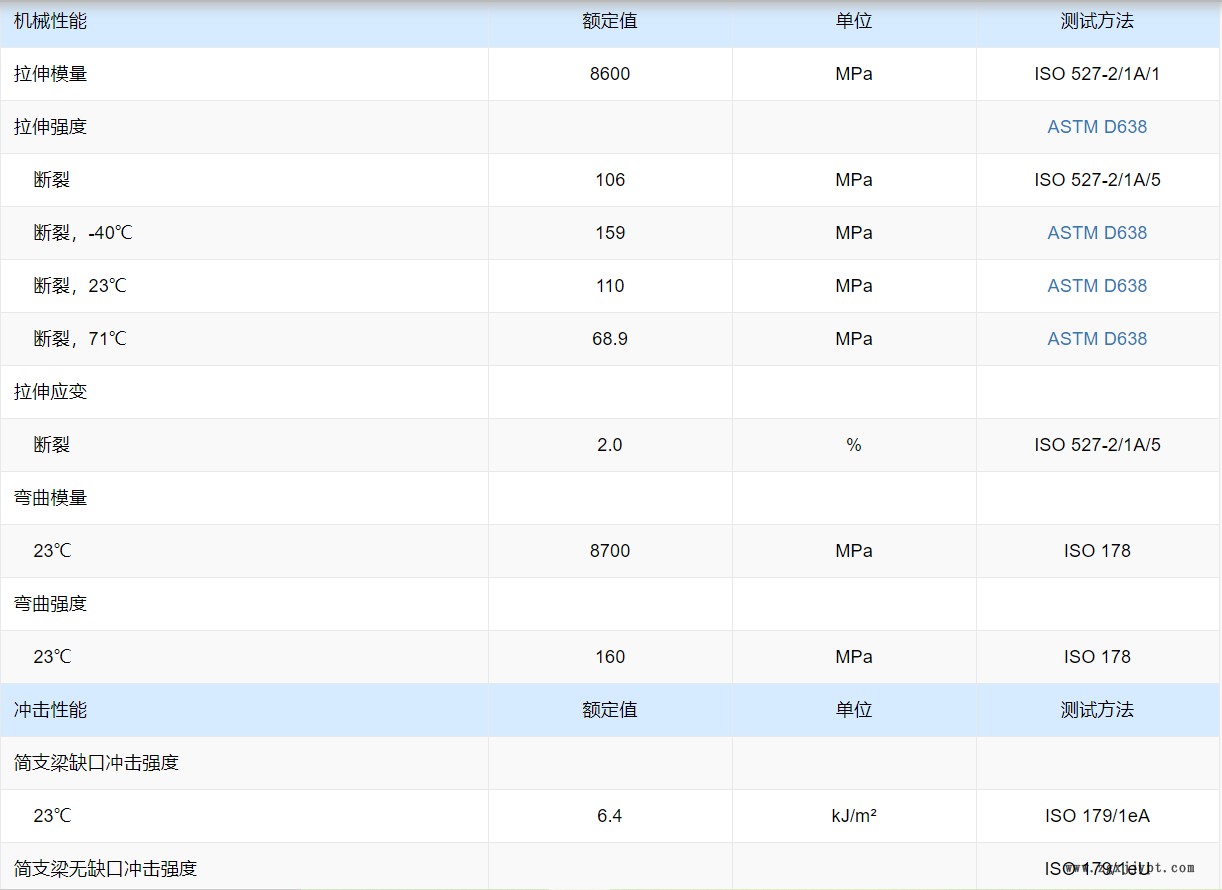Open ASTM D638 link for 断裂 71℃ row

pos(1097,339)
